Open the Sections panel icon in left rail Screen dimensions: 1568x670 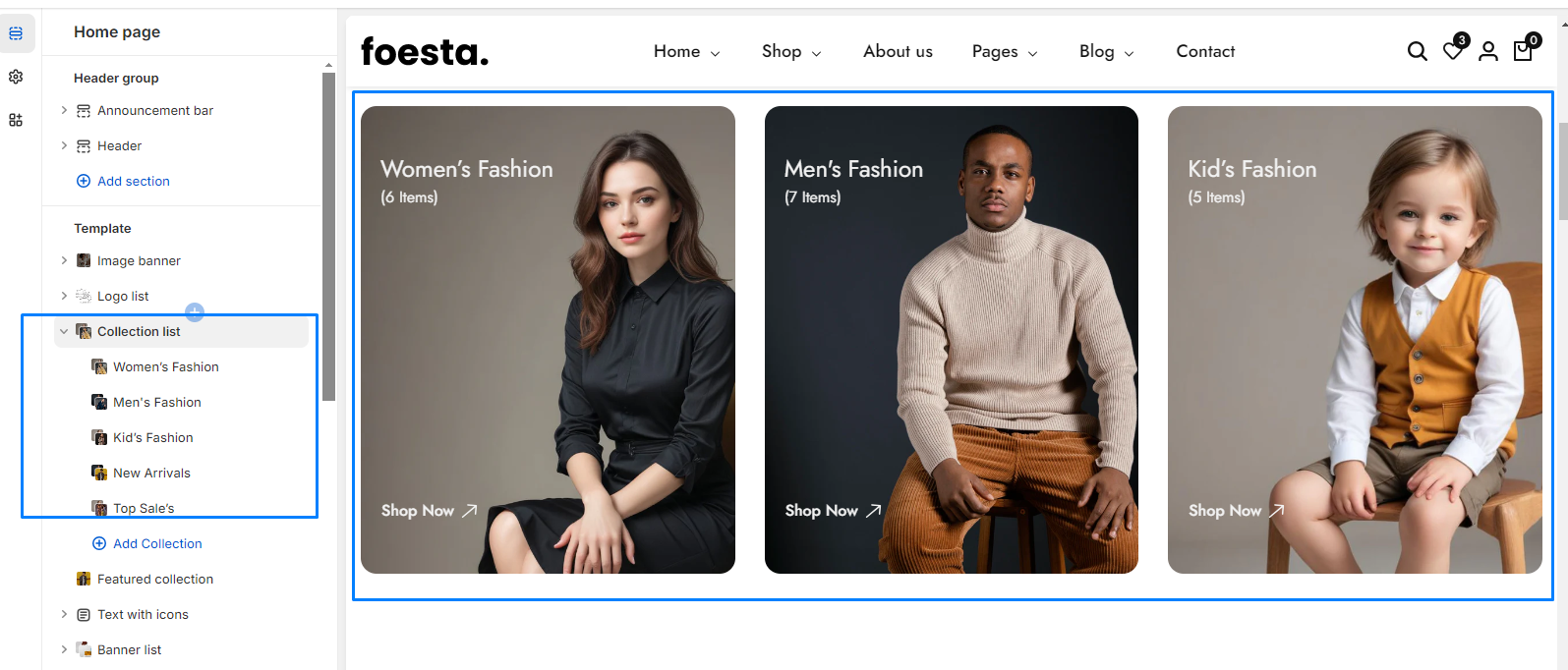click(x=16, y=33)
